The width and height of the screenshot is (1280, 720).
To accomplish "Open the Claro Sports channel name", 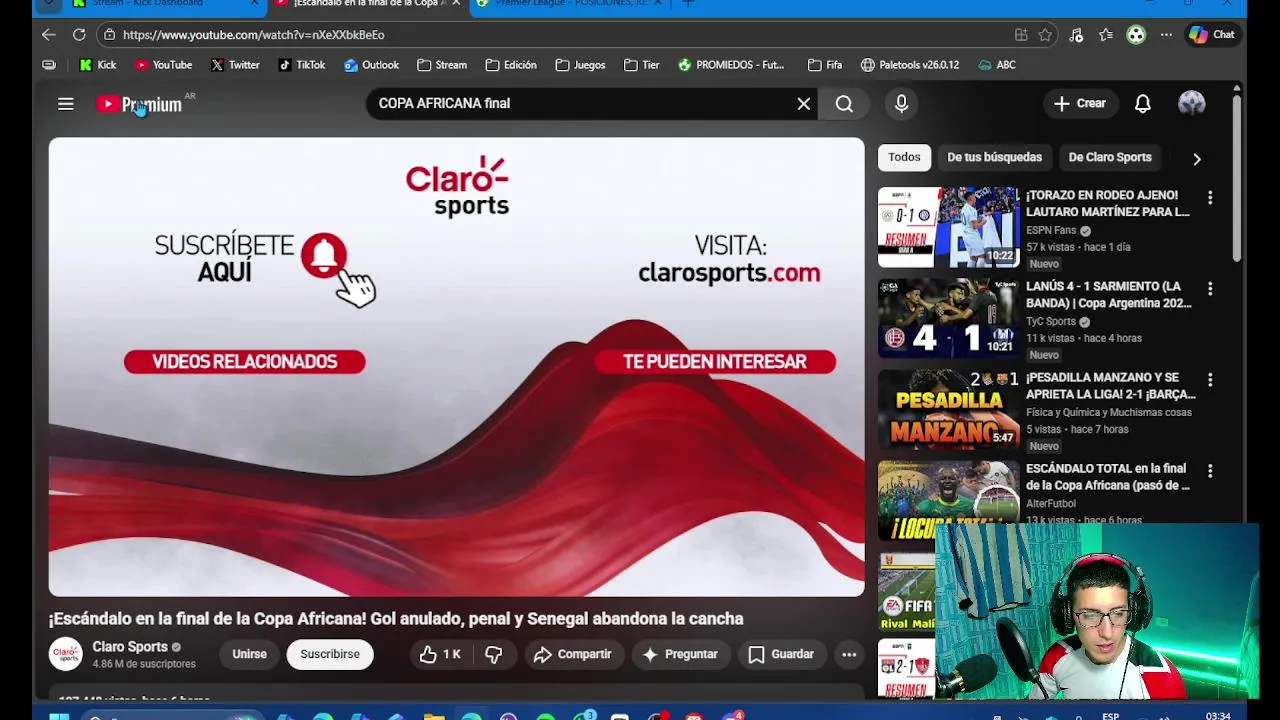I will pyautogui.click(x=130, y=647).
